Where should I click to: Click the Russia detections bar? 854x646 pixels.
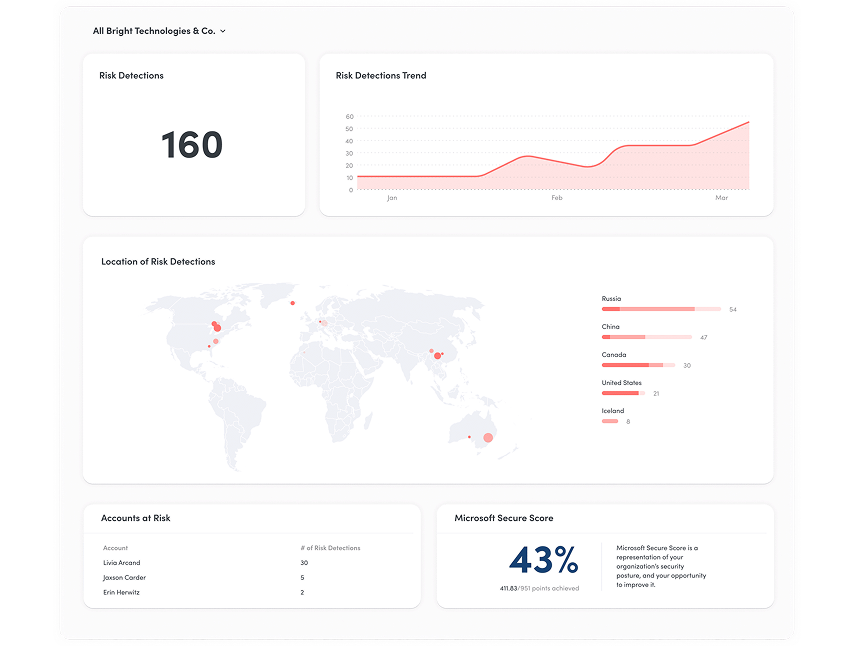(x=660, y=309)
